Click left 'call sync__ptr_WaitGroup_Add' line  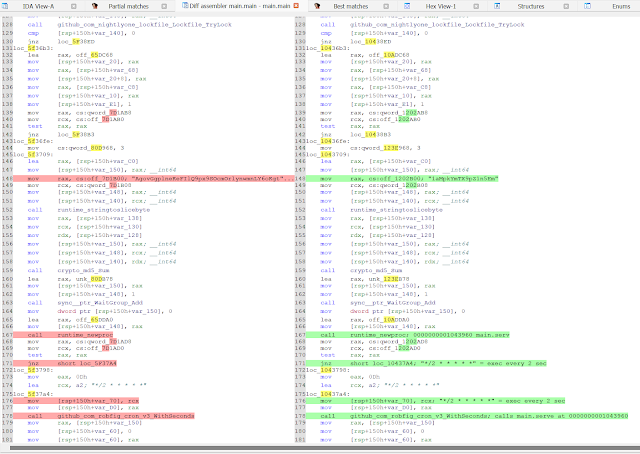point(85,303)
